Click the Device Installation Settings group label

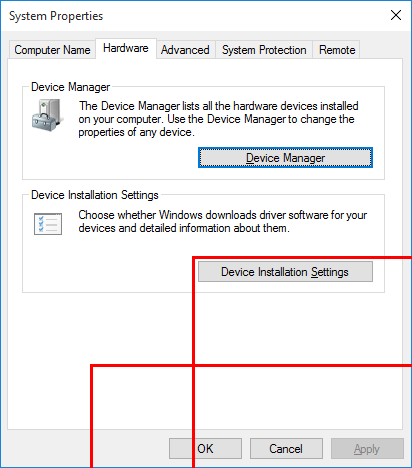tap(95, 195)
